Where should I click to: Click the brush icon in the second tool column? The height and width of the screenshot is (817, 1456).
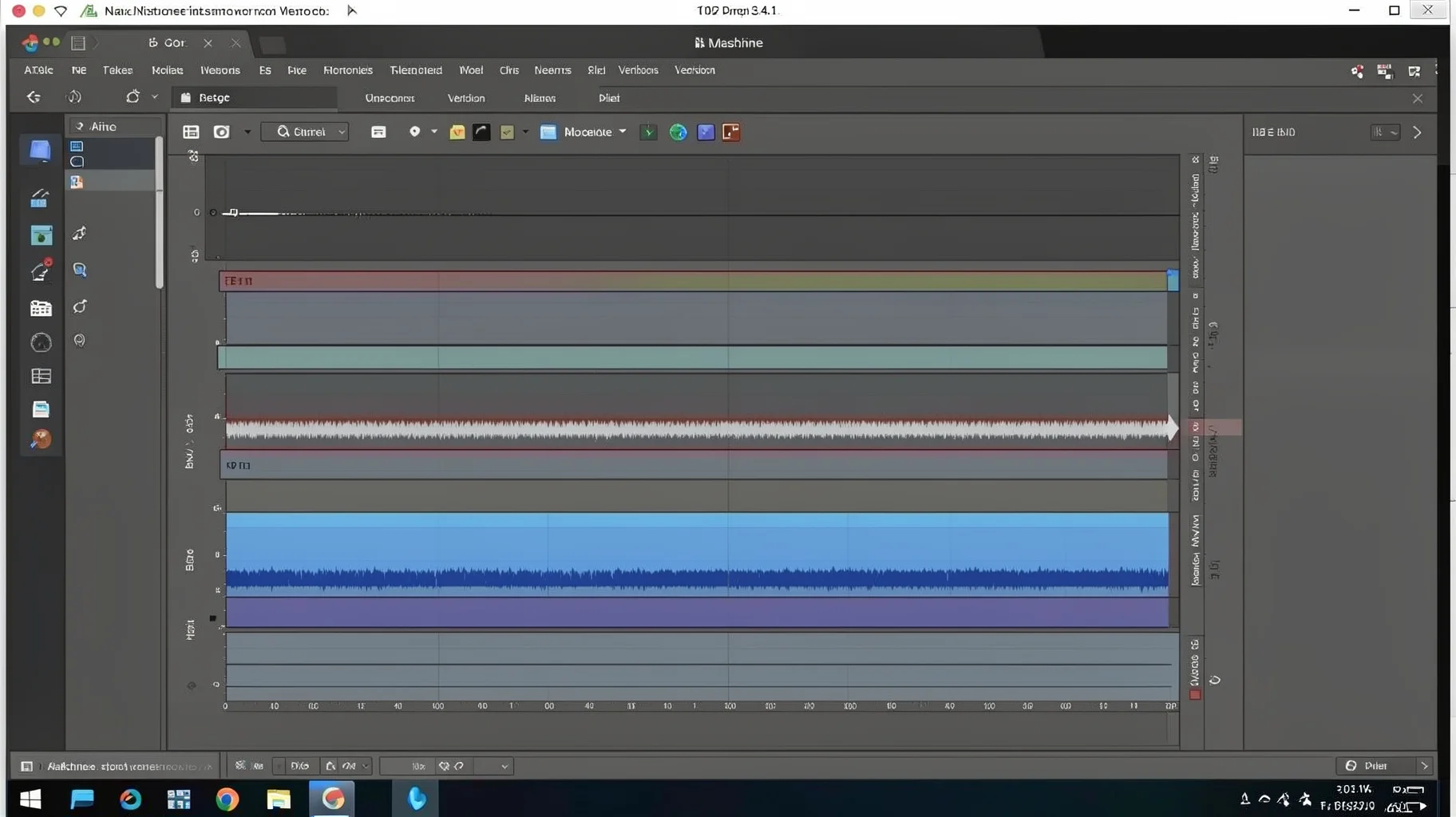(80, 233)
